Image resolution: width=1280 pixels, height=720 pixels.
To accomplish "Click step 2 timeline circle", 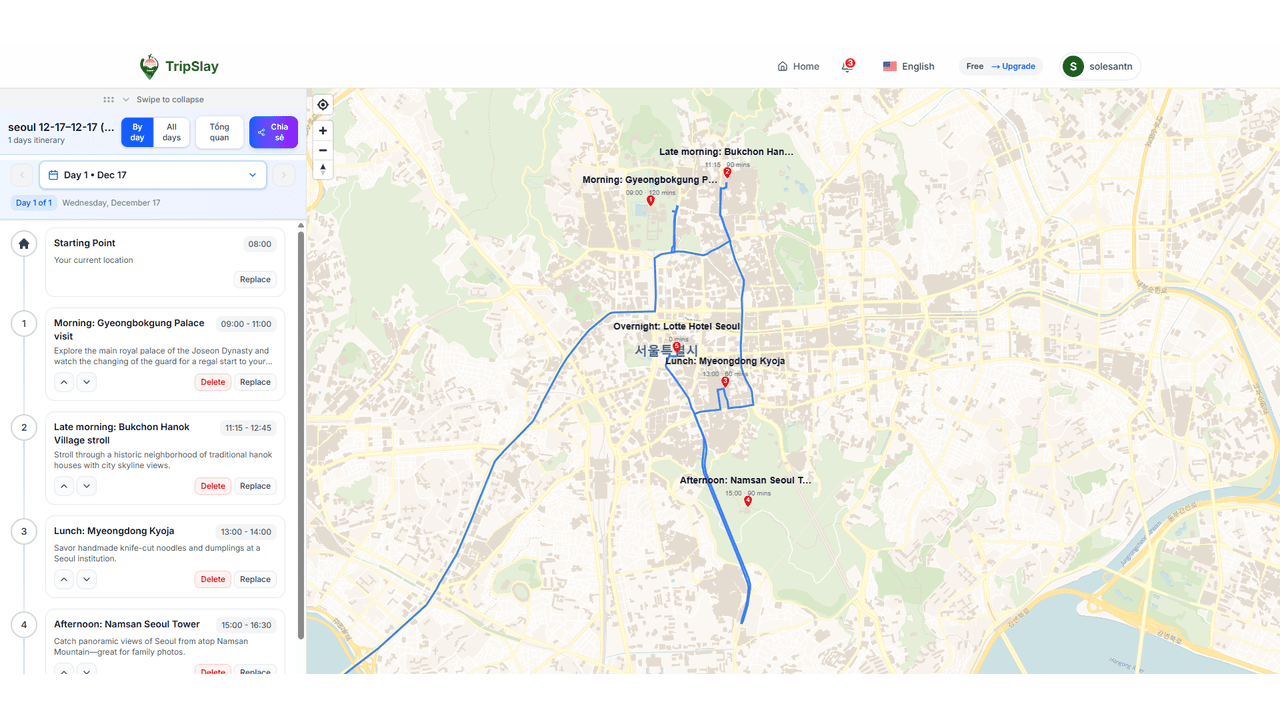I will 24,427.
